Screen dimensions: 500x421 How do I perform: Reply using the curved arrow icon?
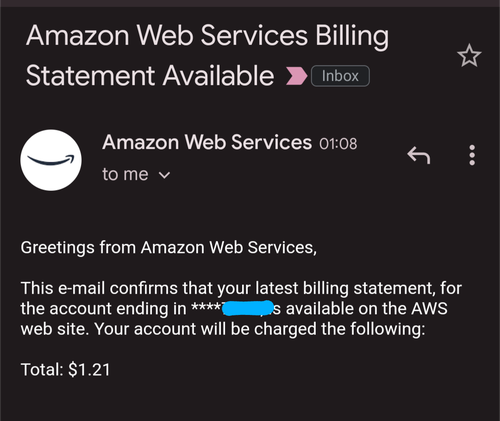click(x=419, y=155)
